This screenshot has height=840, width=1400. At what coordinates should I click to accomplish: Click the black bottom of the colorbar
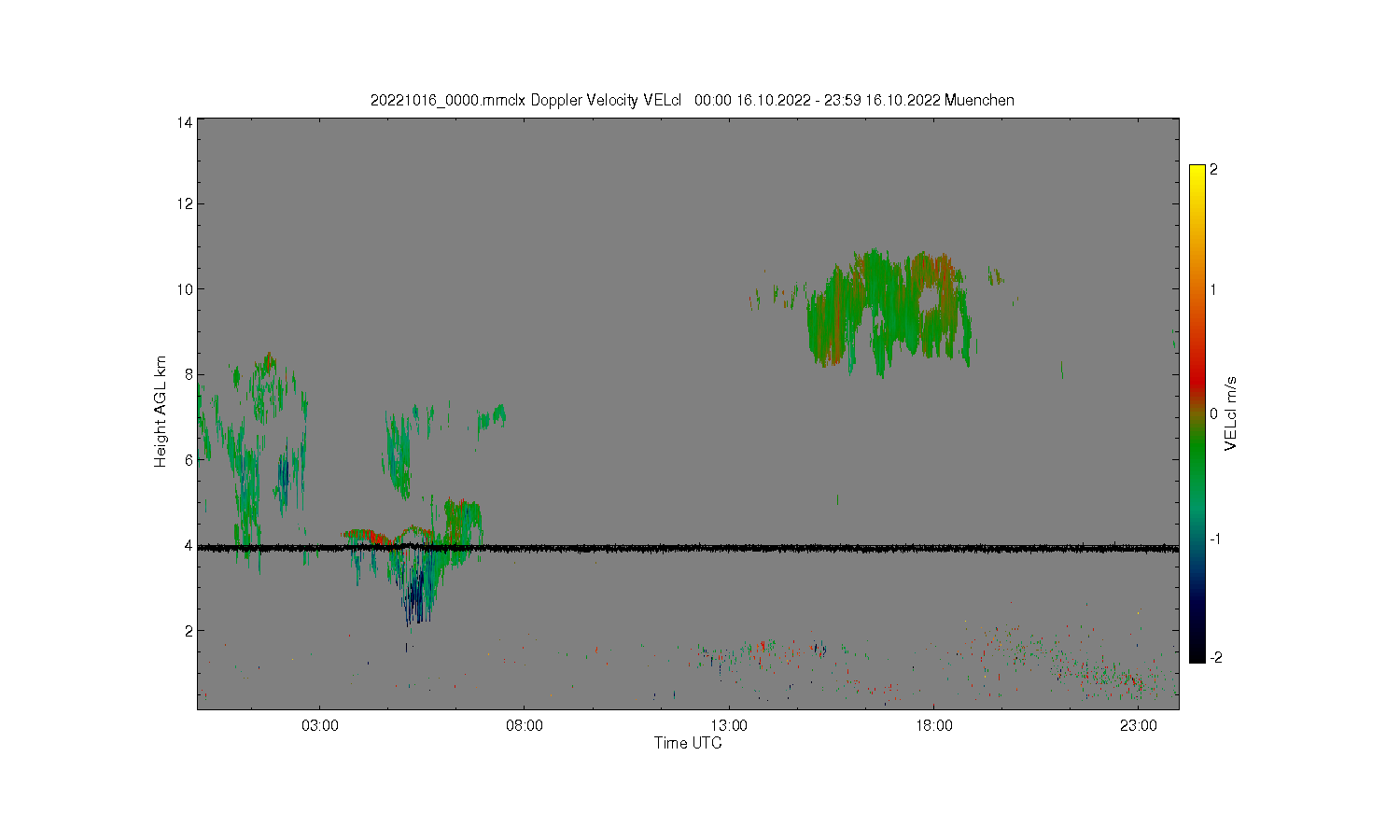[x=1197, y=653]
